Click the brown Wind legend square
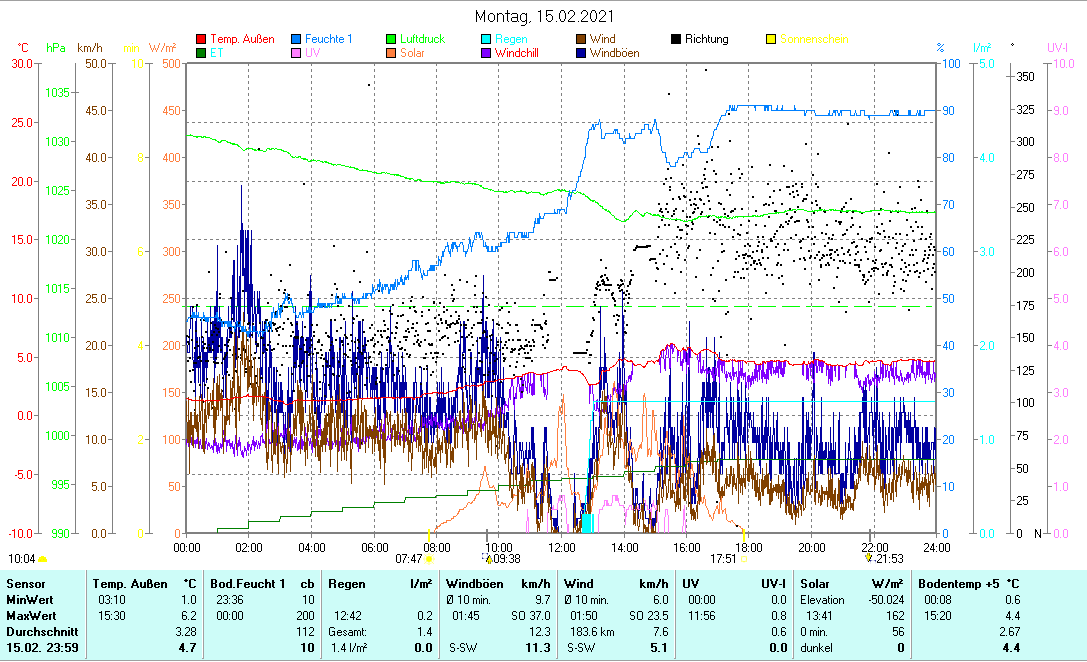The height and width of the screenshot is (662, 1087). 581,40
